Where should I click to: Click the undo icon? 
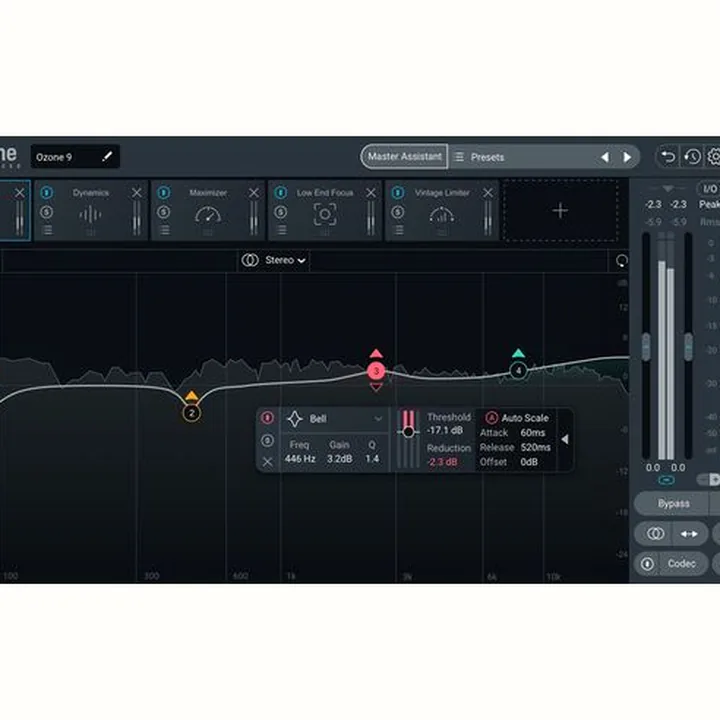668,157
